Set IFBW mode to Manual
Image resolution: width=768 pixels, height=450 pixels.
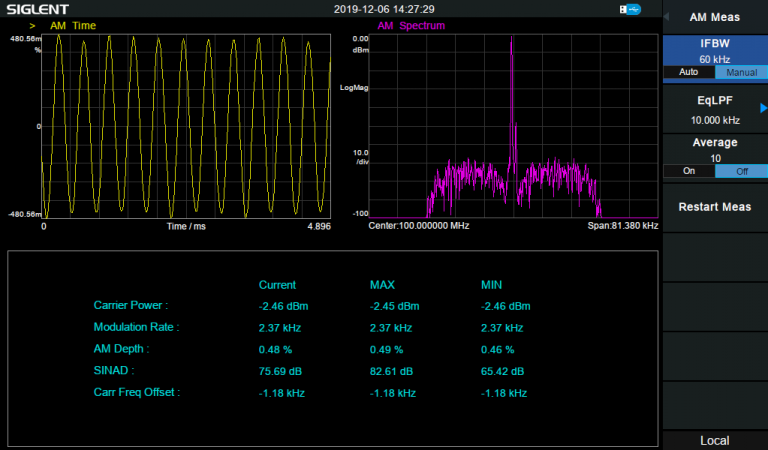pyautogui.click(x=741, y=73)
